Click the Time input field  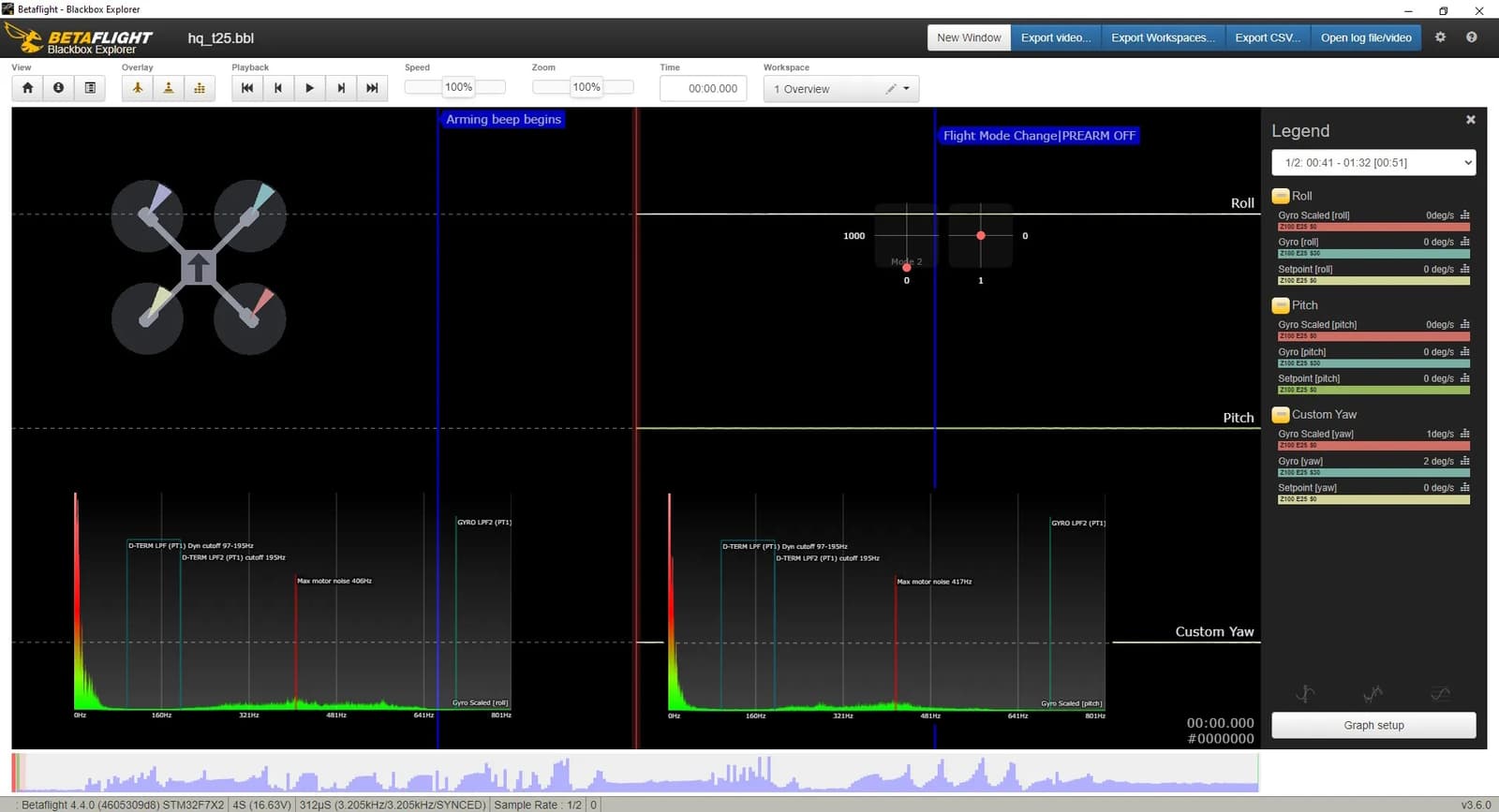tap(704, 89)
